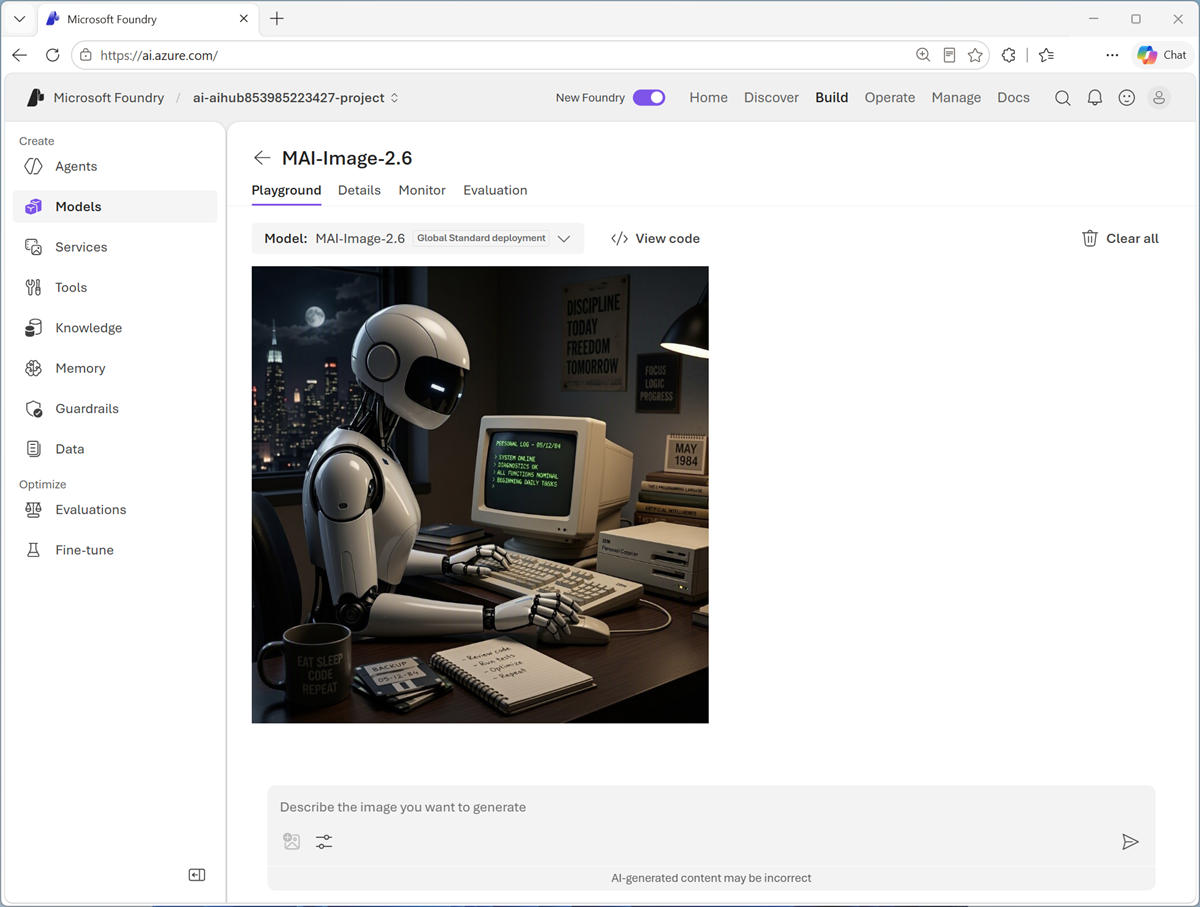1200x907 pixels.
Task: Open the Docs link
Action: click(1013, 98)
